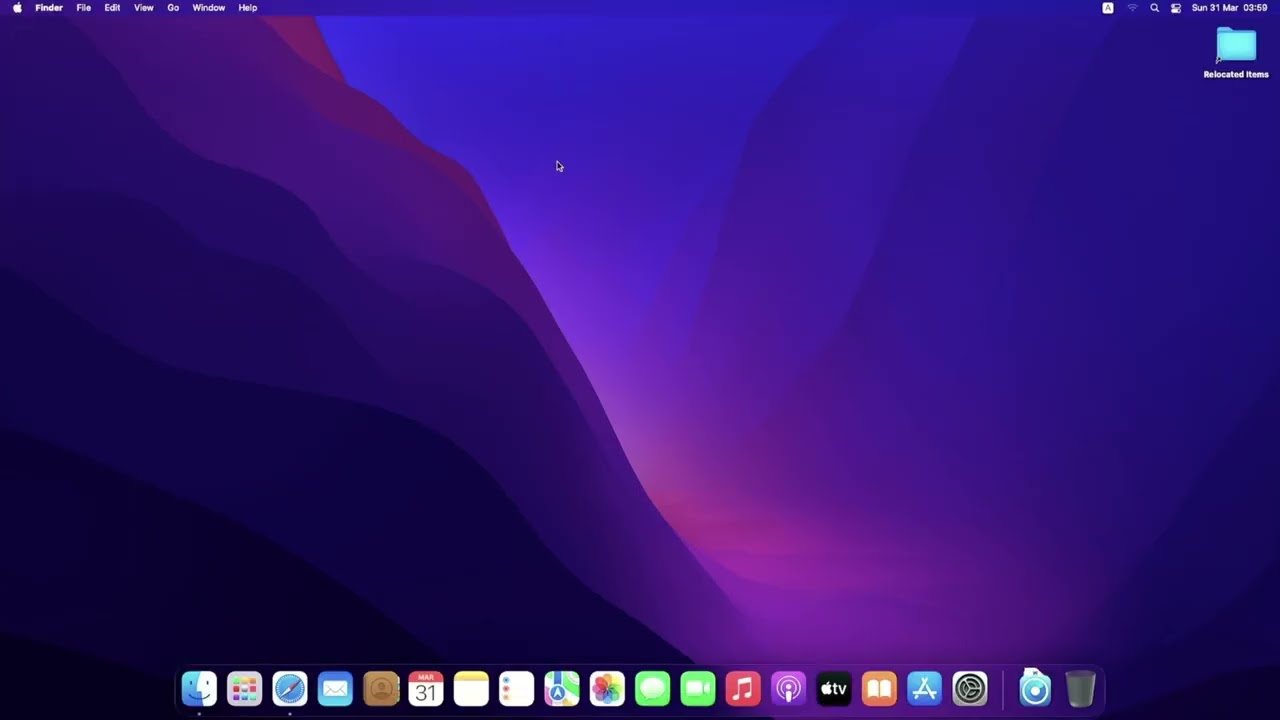
Task: Open Launchpad in the Dock
Action: pyautogui.click(x=244, y=688)
